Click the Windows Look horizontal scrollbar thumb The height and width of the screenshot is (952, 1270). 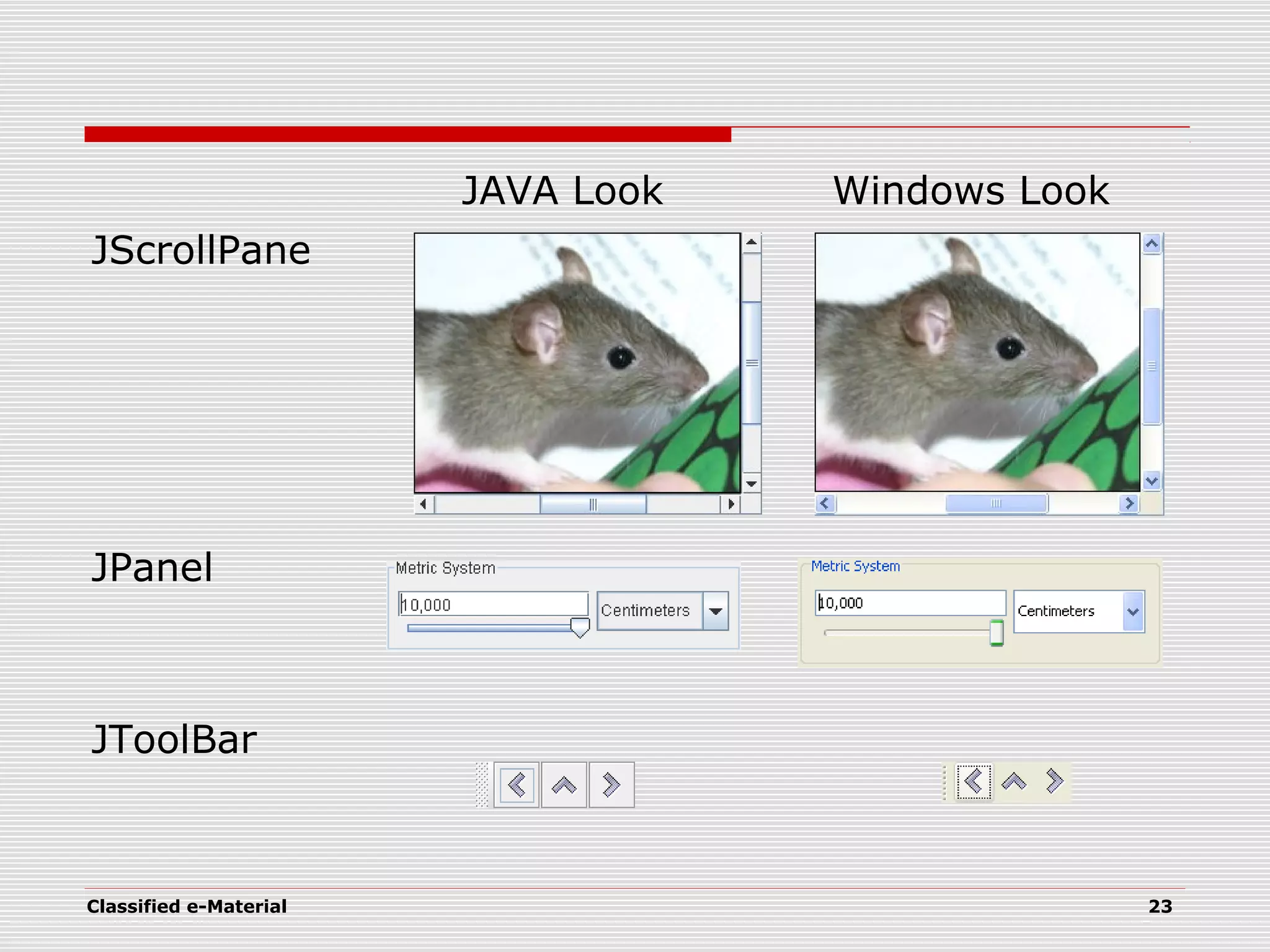[997, 503]
